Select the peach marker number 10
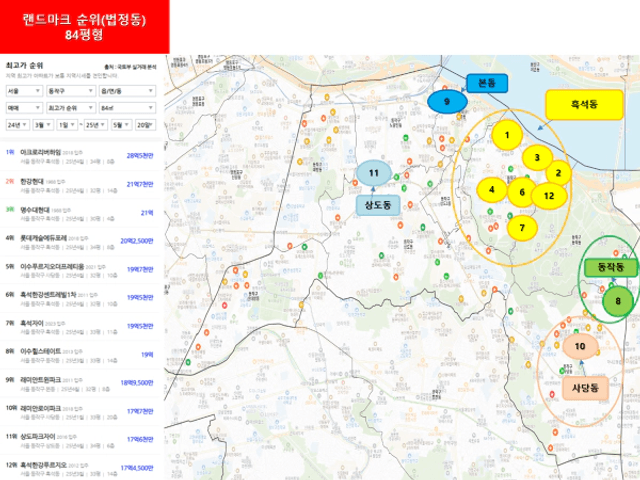 [580, 346]
